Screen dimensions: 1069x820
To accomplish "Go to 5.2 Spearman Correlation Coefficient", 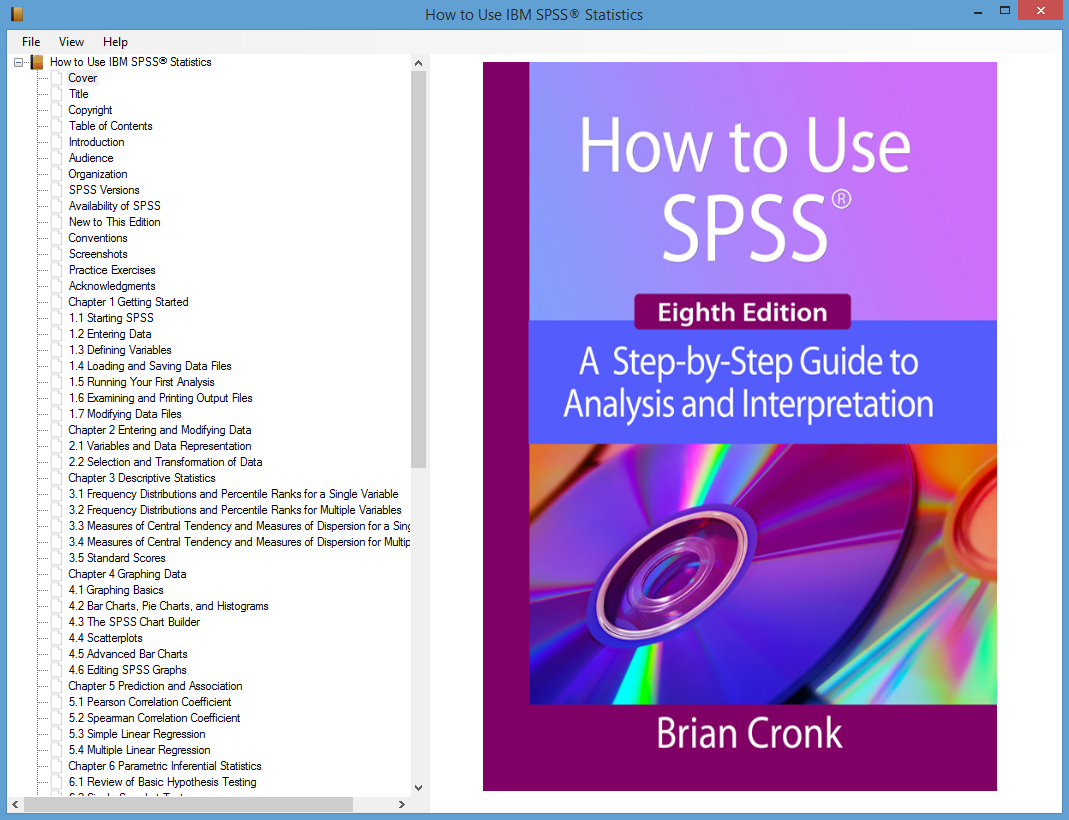I will (x=154, y=718).
